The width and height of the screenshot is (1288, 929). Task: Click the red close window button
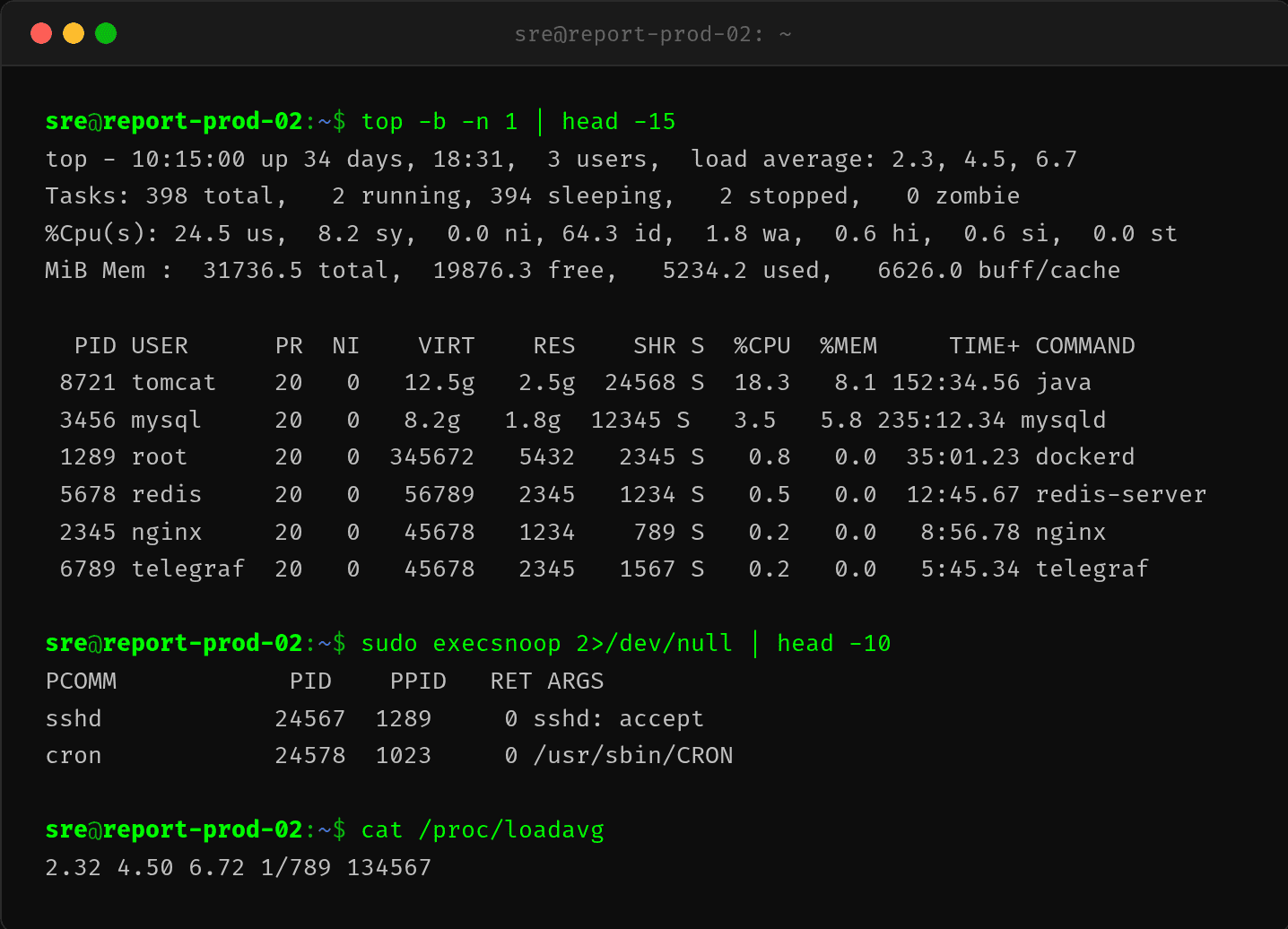click(x=41, y=34)
